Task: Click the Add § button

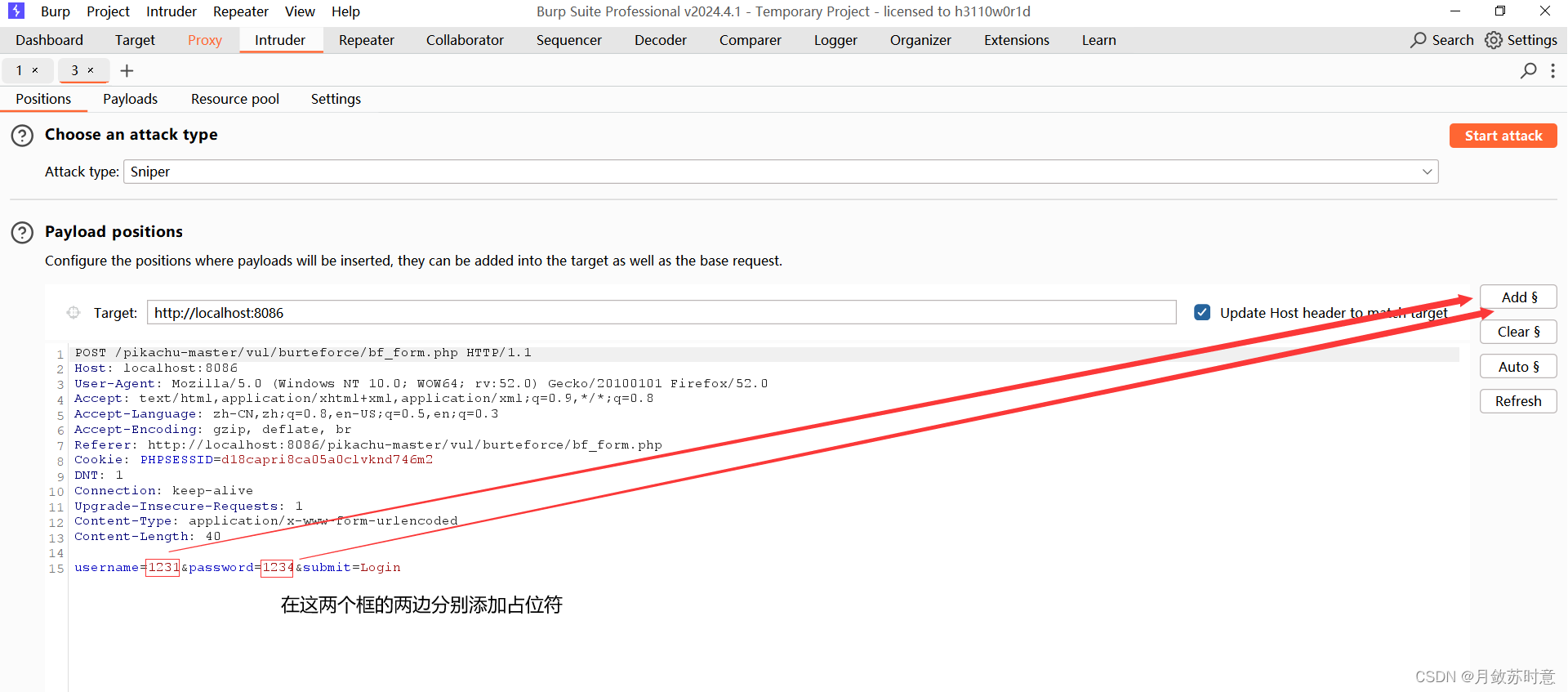Action: coord(1518,297)
